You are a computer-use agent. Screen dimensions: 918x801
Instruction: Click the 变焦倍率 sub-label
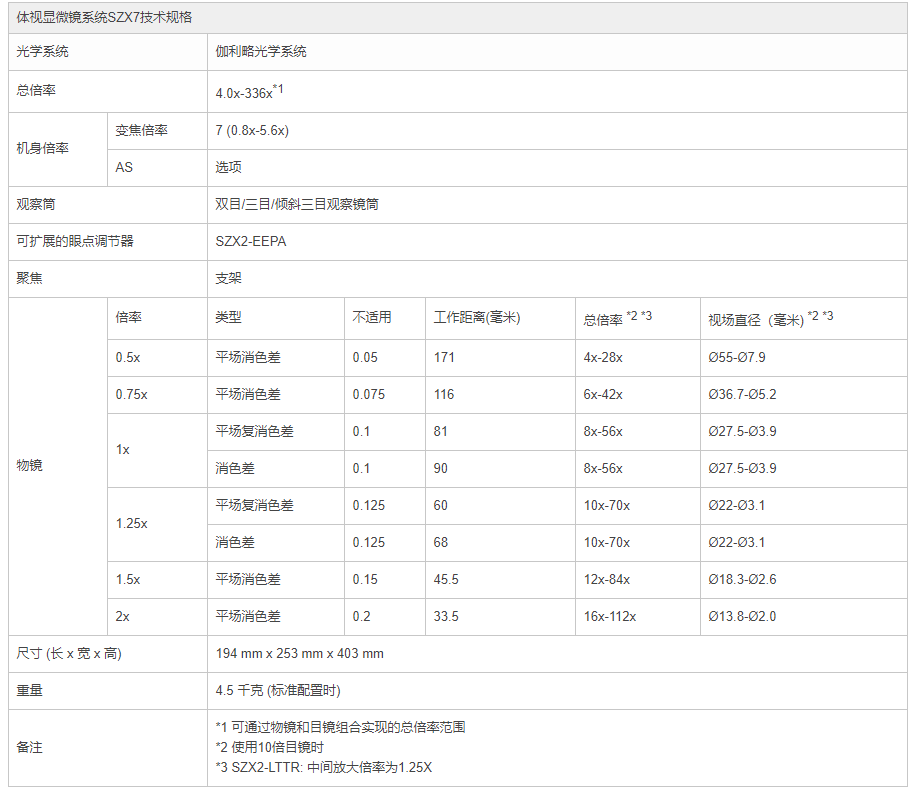[141, 131]
